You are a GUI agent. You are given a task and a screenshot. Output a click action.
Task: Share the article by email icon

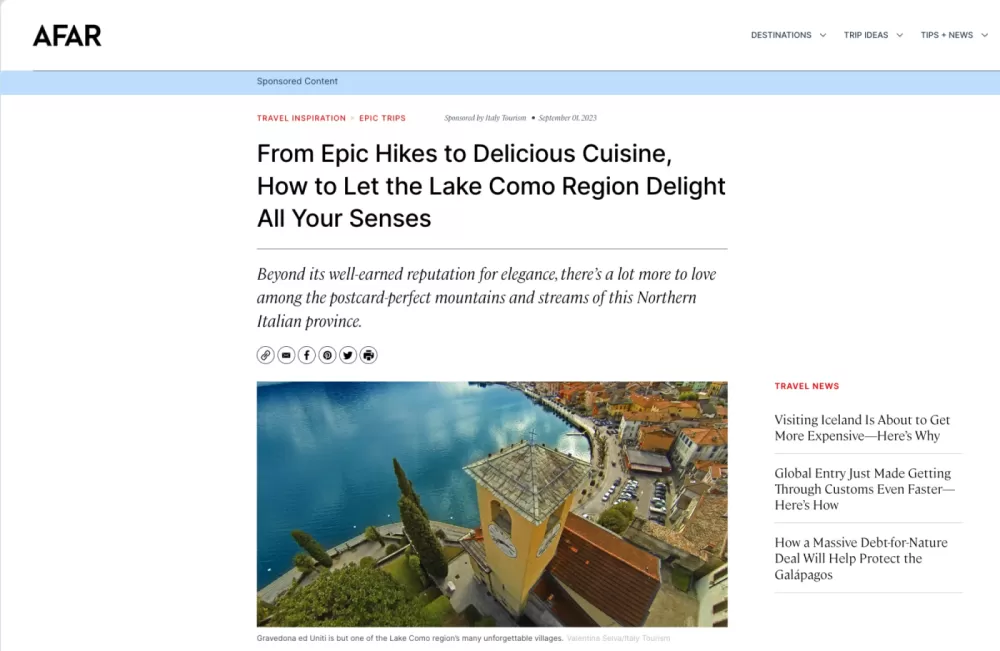286,355
